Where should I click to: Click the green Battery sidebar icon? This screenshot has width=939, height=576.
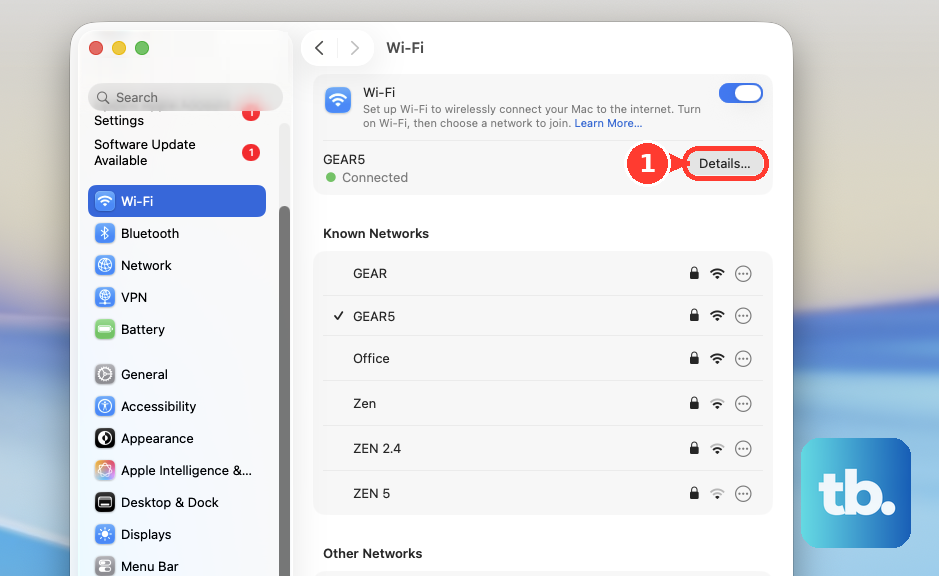[x=105, y=329]
